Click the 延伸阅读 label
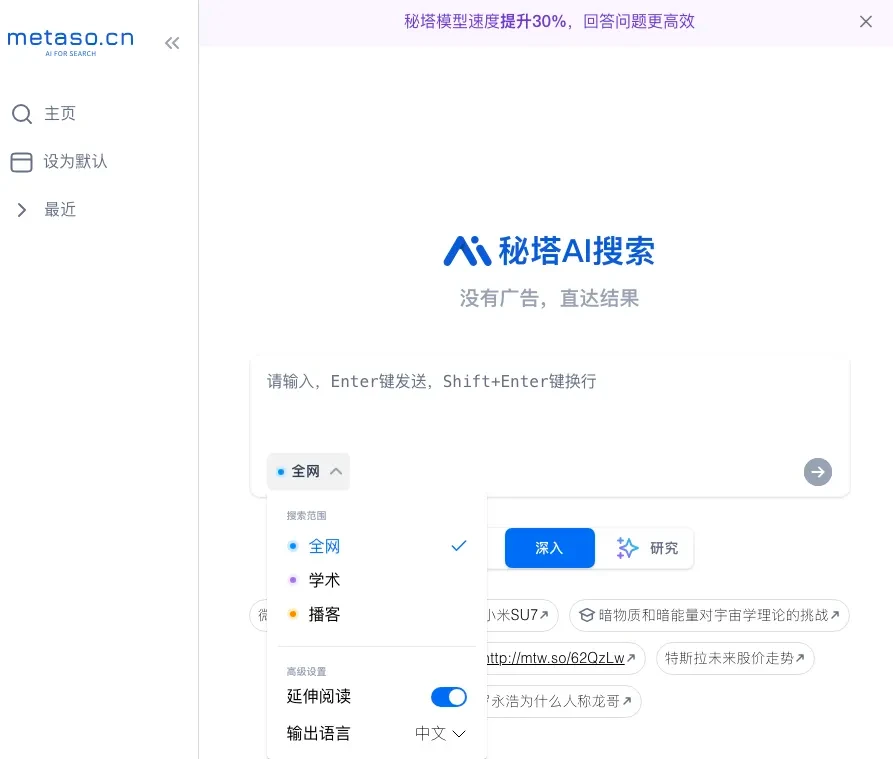 coord(319,696)
